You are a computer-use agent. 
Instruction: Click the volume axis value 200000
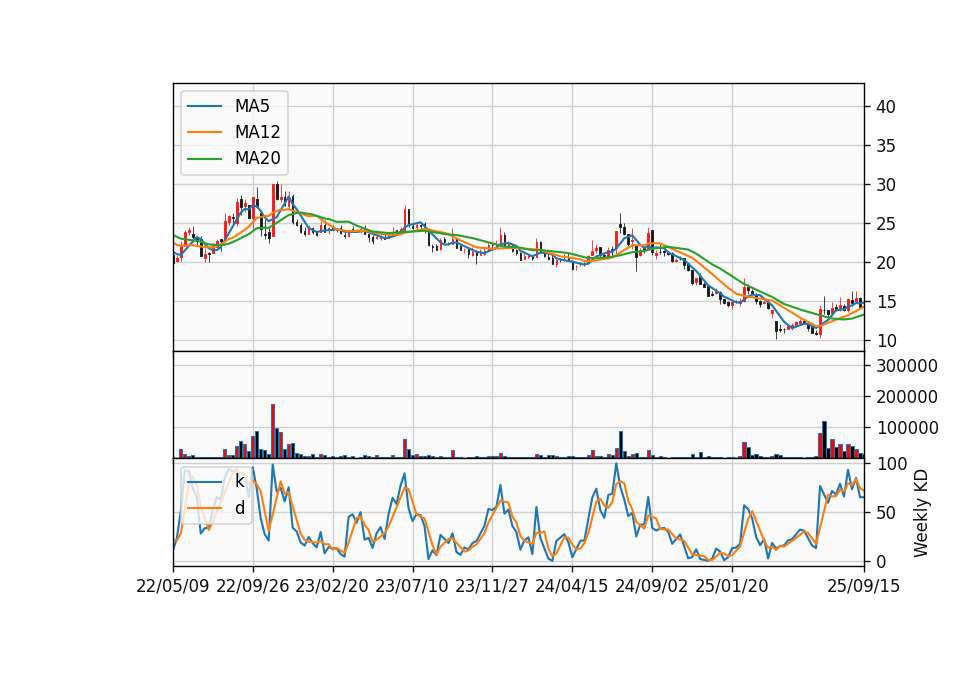point(907,397)
